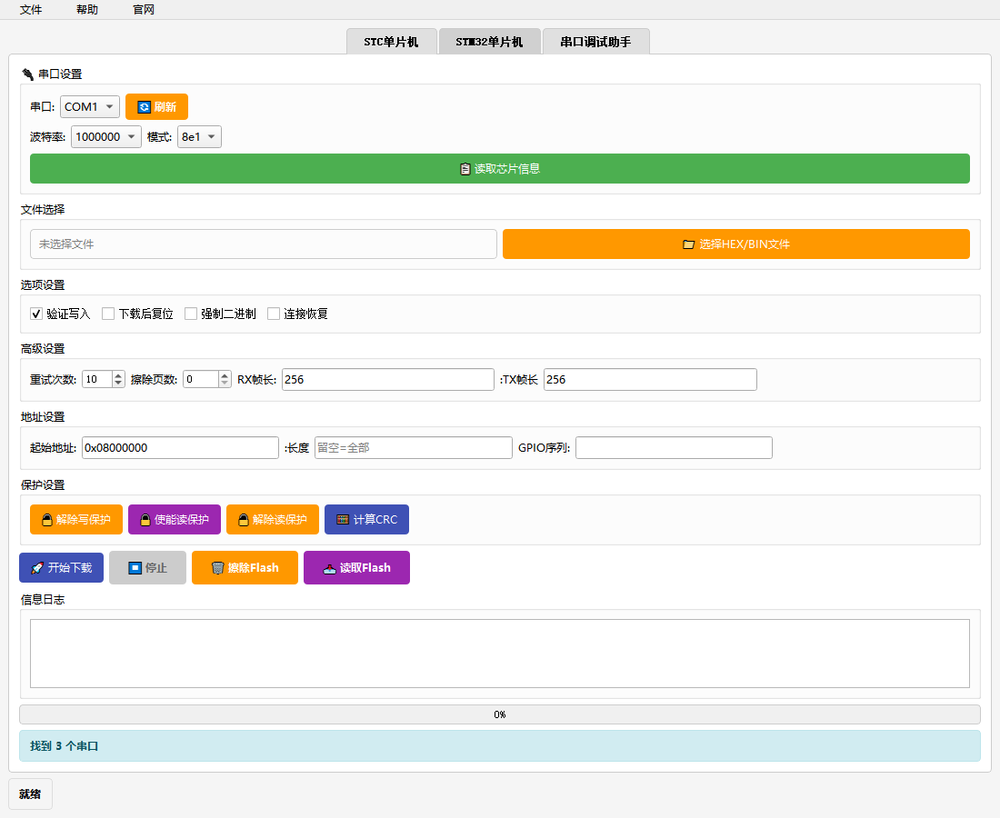This screenshot has height=818, width=1000.
Task: Click the calculator icon on 计算CRC
Action: [343, 520]
